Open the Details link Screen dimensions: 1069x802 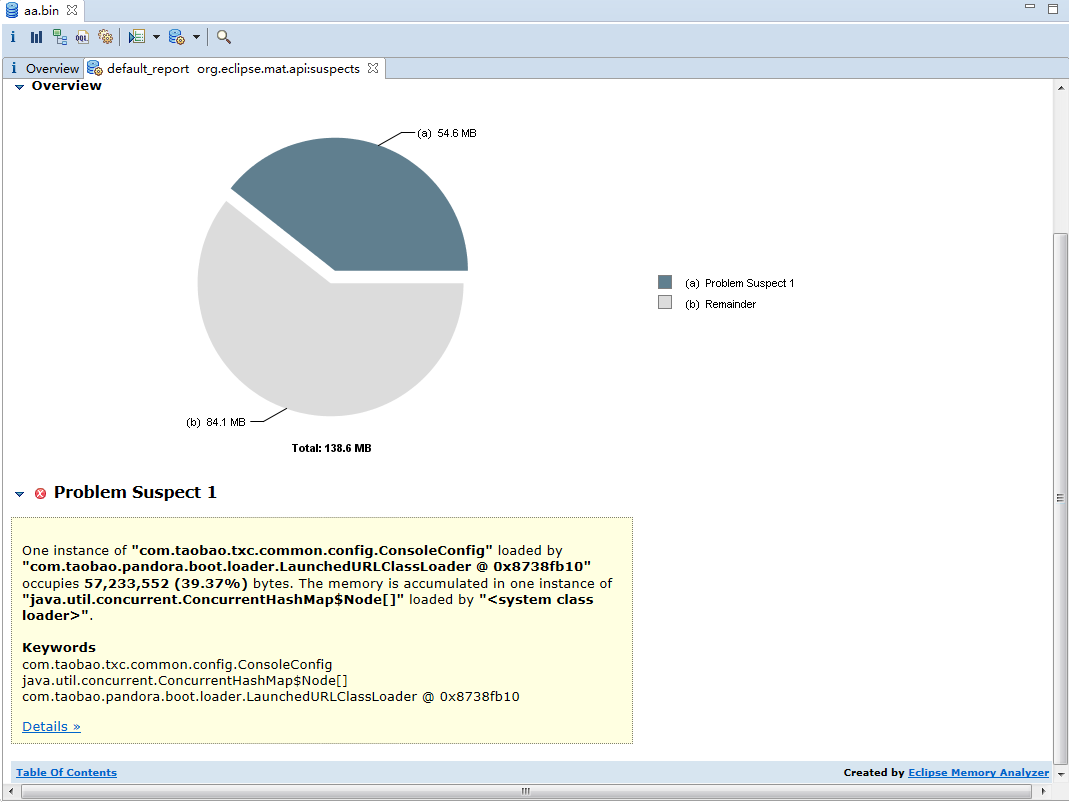click(x=51, y=726)
